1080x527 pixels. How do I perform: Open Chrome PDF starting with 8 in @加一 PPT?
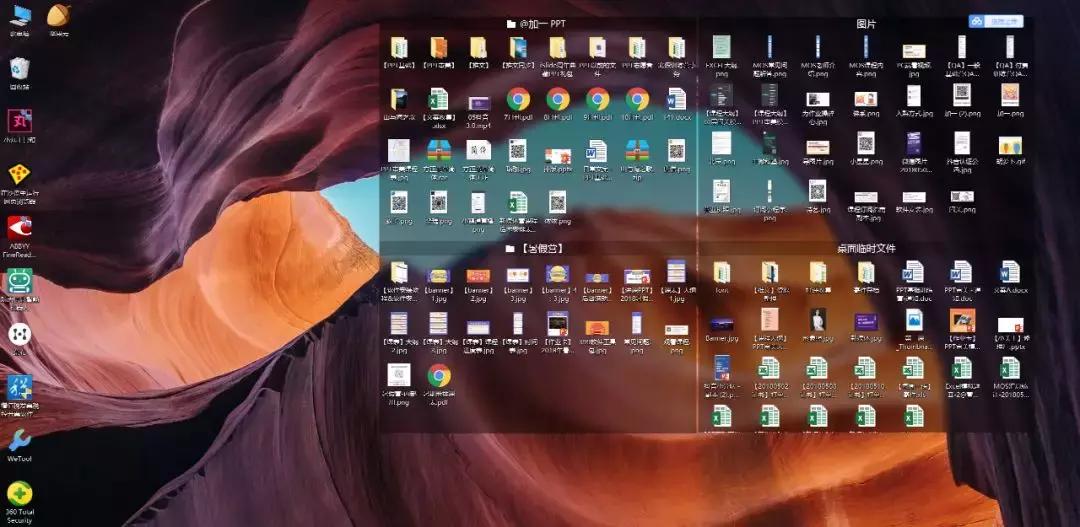(x=558, y=99)
